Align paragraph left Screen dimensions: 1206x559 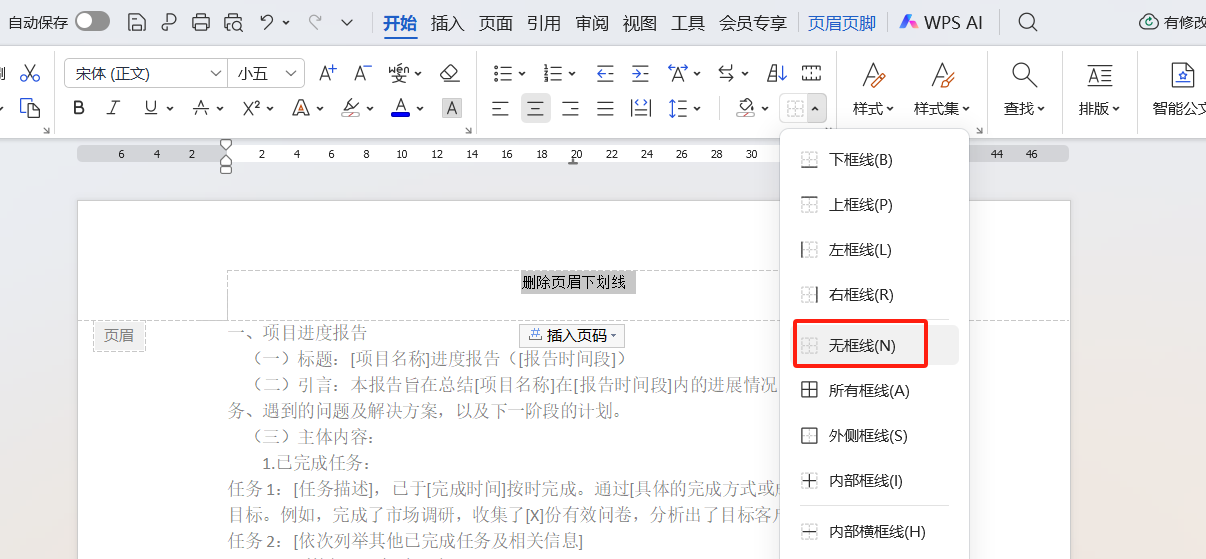pos(501,108)
